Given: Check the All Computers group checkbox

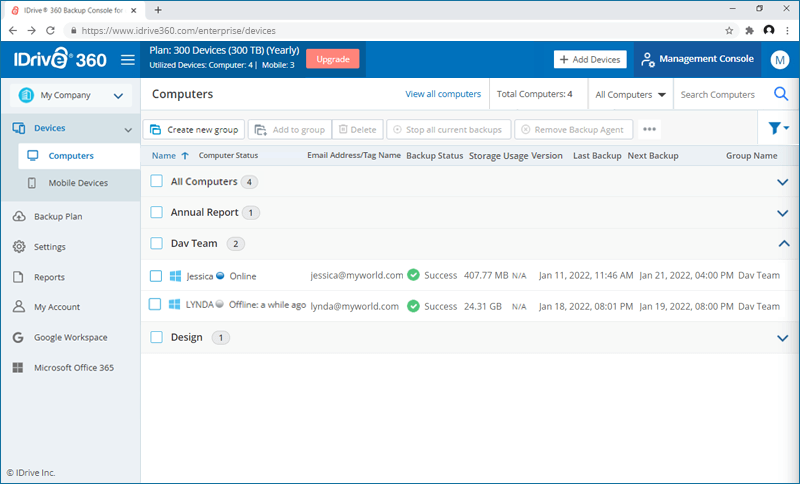Looking at the screenshot, I should pos(157,181).
